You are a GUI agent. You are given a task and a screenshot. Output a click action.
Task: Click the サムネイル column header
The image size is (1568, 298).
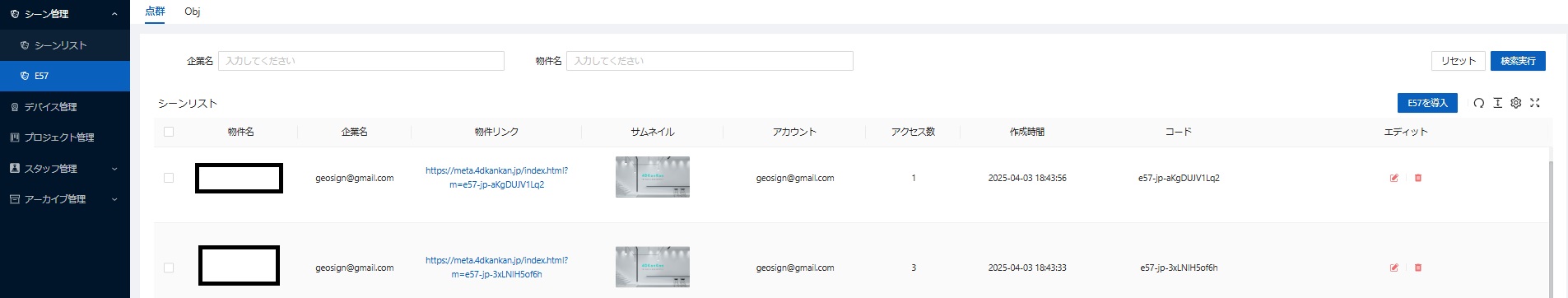click(x=653, y=132)
